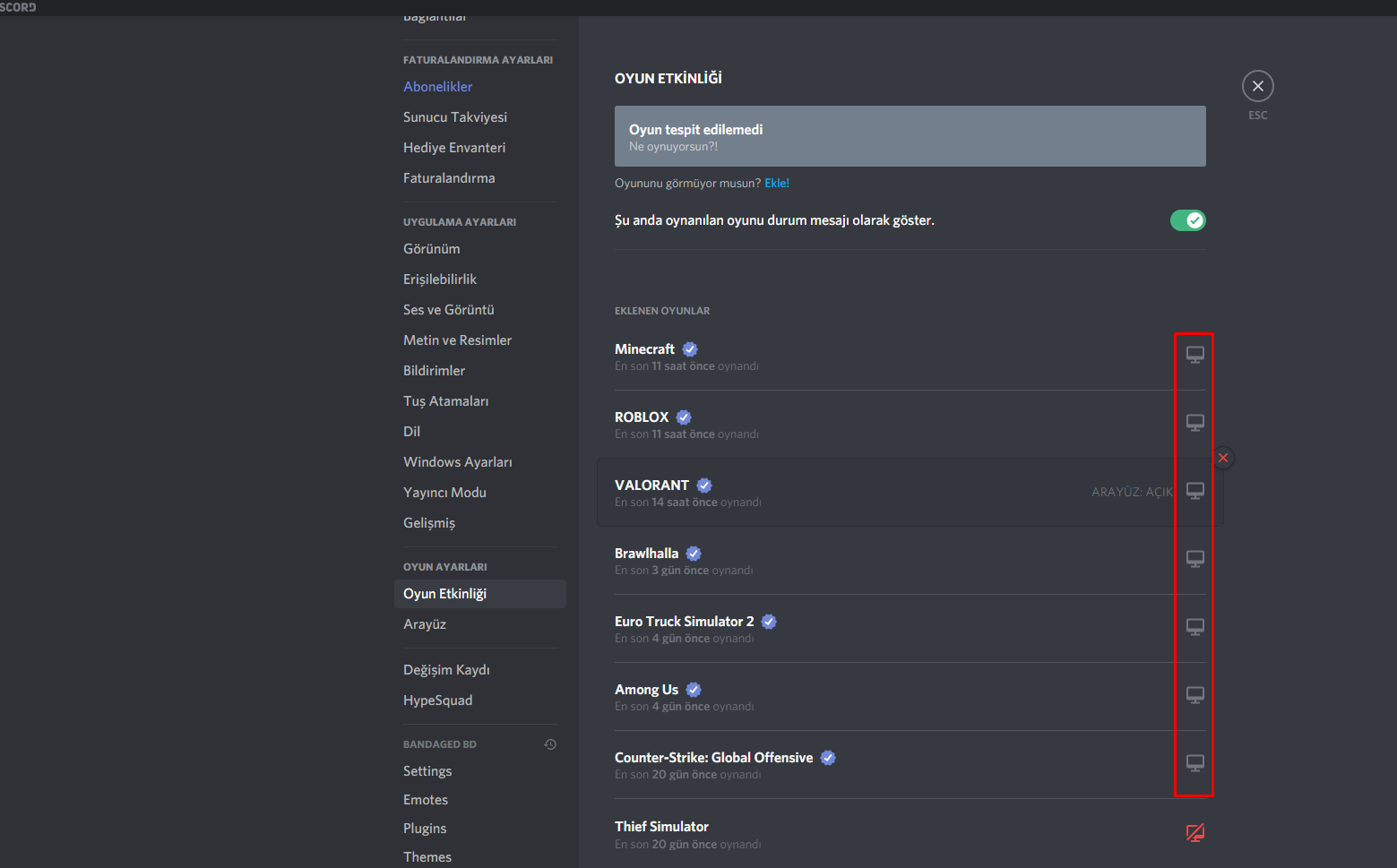The height and width of the screenshot is (868, 1397).
Task: Toggle overlay for Counter-Strike: Global Offensive
Action: (x=1194, y=763)
